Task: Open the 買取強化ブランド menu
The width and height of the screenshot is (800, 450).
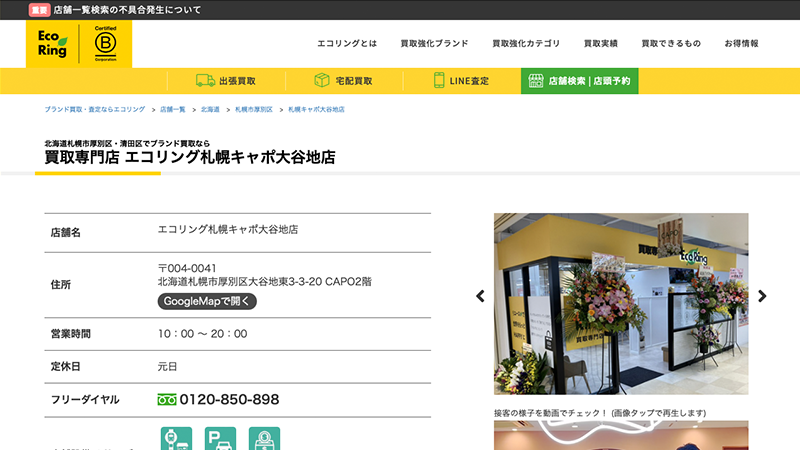Action: pyautogui.click(x=434, y=44)
